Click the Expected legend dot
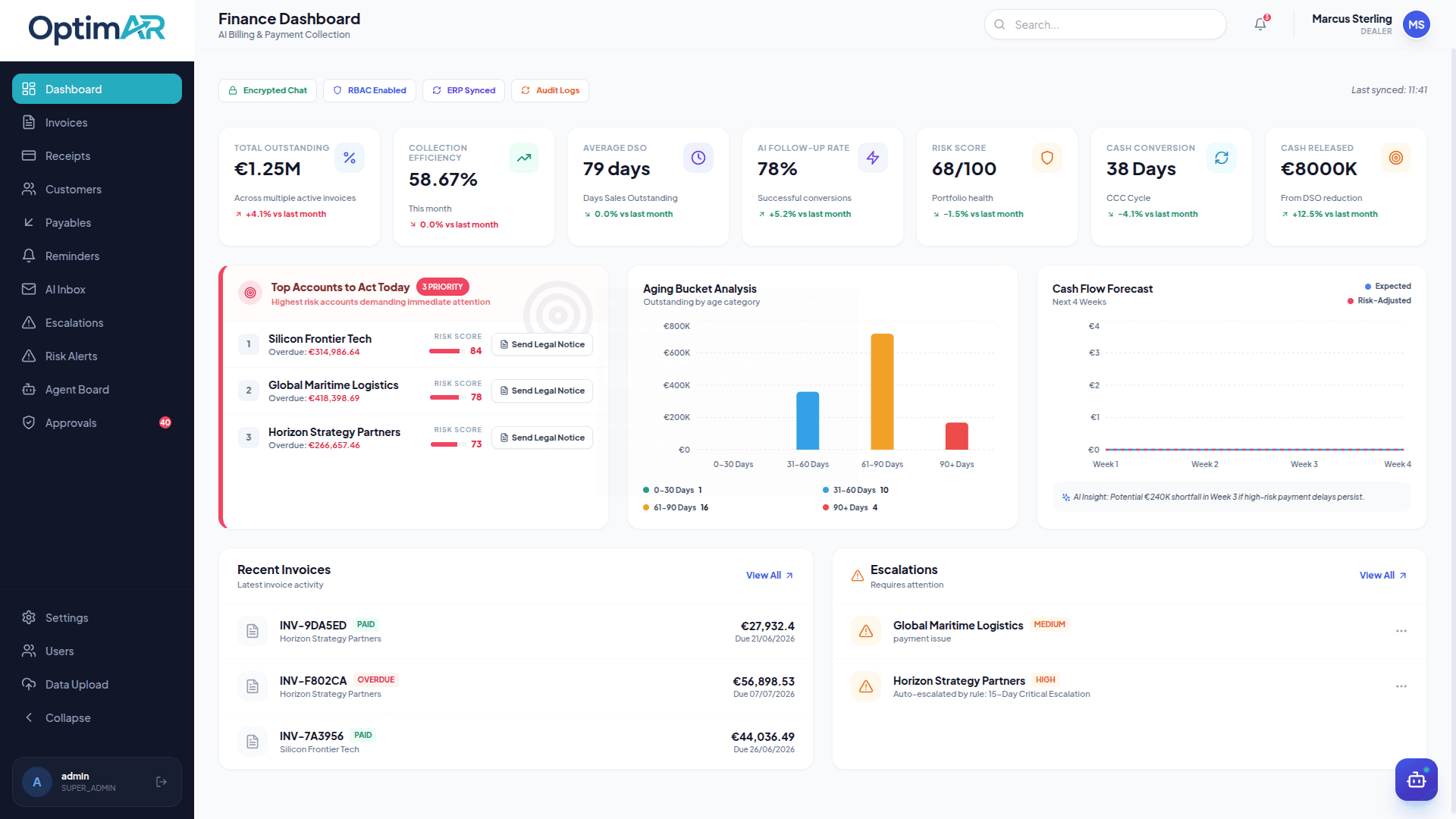The height and width of the screenshot is (819, 1456). click(x=1368, y=287)
